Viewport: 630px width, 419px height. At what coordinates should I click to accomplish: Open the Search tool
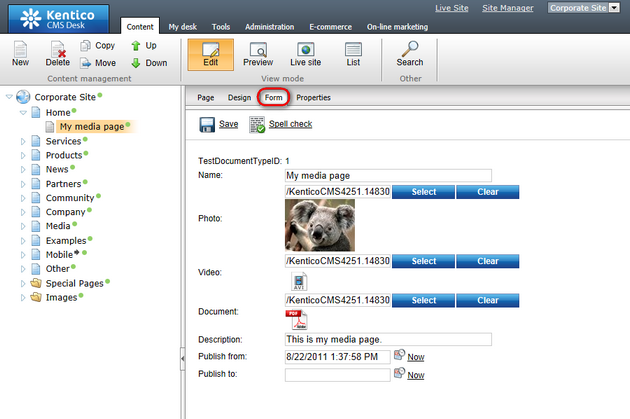pos(410,55)
